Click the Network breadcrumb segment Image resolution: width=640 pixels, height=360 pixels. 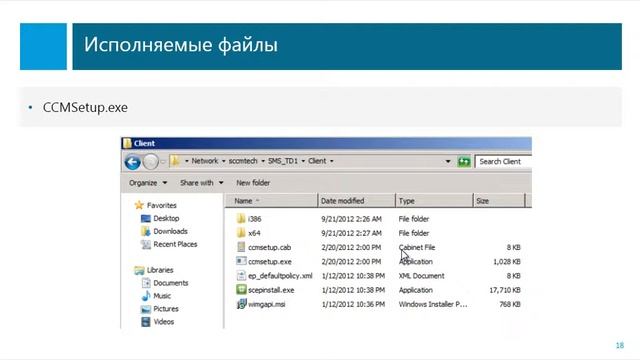(x=205, y=161)
